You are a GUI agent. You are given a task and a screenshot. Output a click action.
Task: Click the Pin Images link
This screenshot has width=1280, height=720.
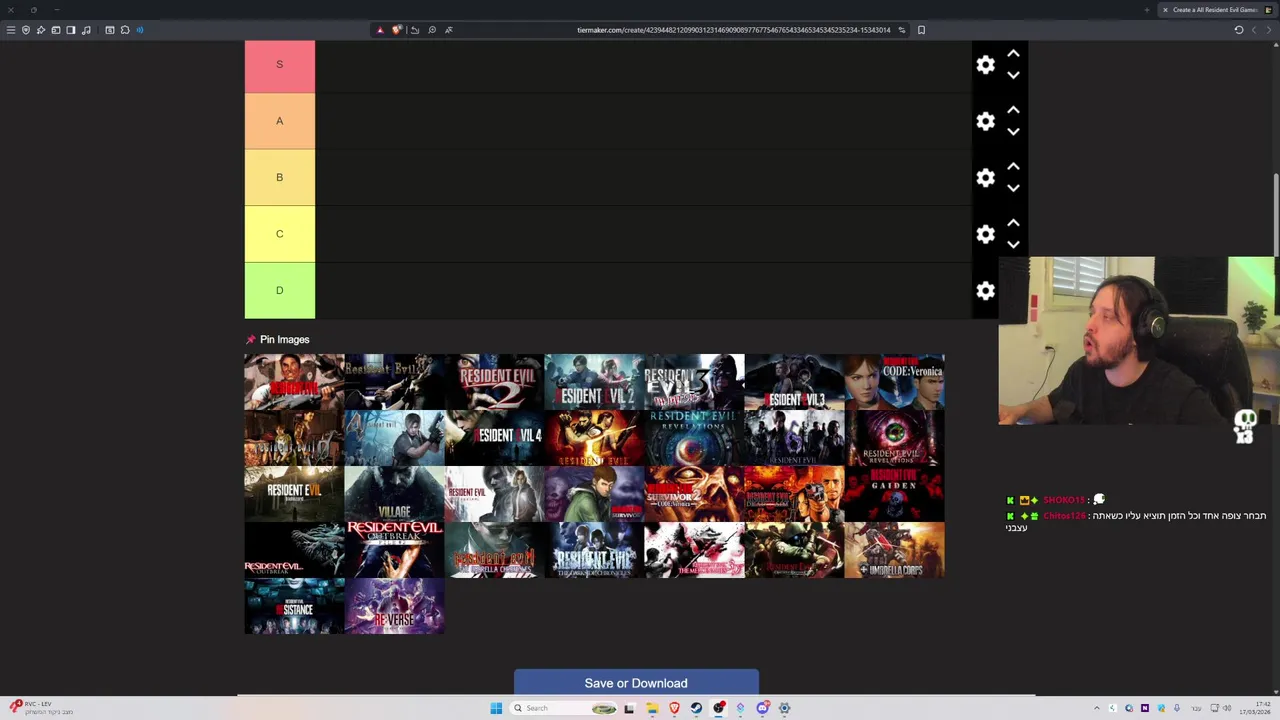277,340
